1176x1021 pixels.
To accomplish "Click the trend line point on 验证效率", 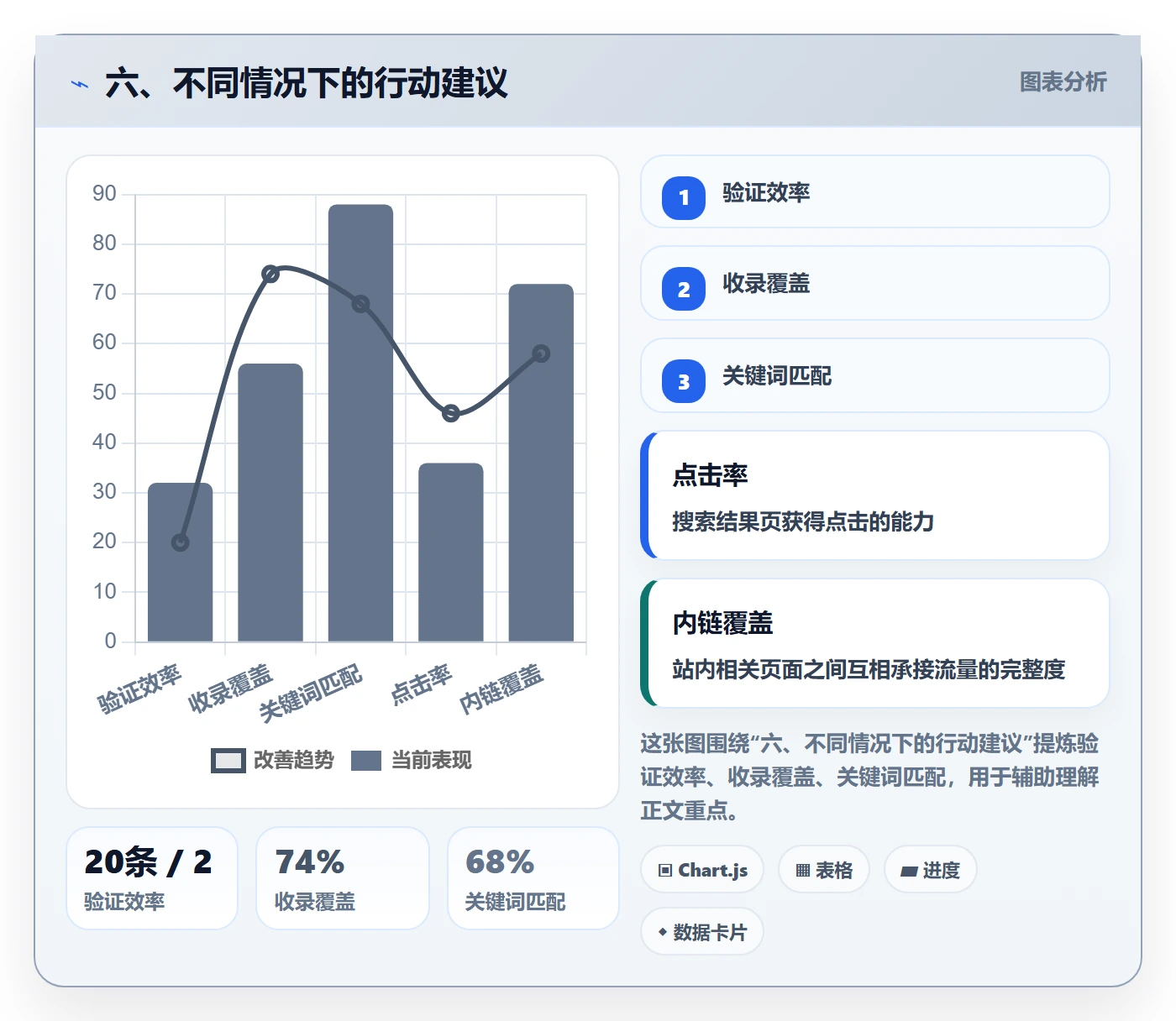I will pyautogui.click(x=180, y=542).
